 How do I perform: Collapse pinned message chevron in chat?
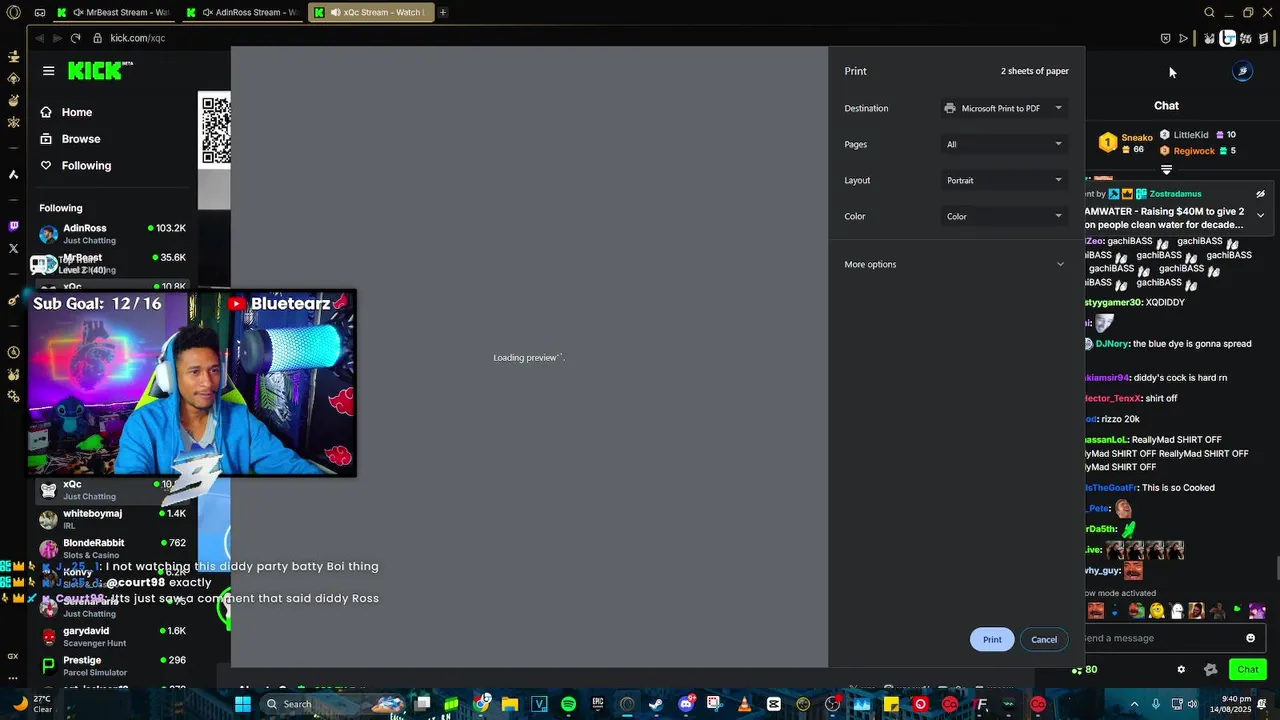coord(1260,215)
